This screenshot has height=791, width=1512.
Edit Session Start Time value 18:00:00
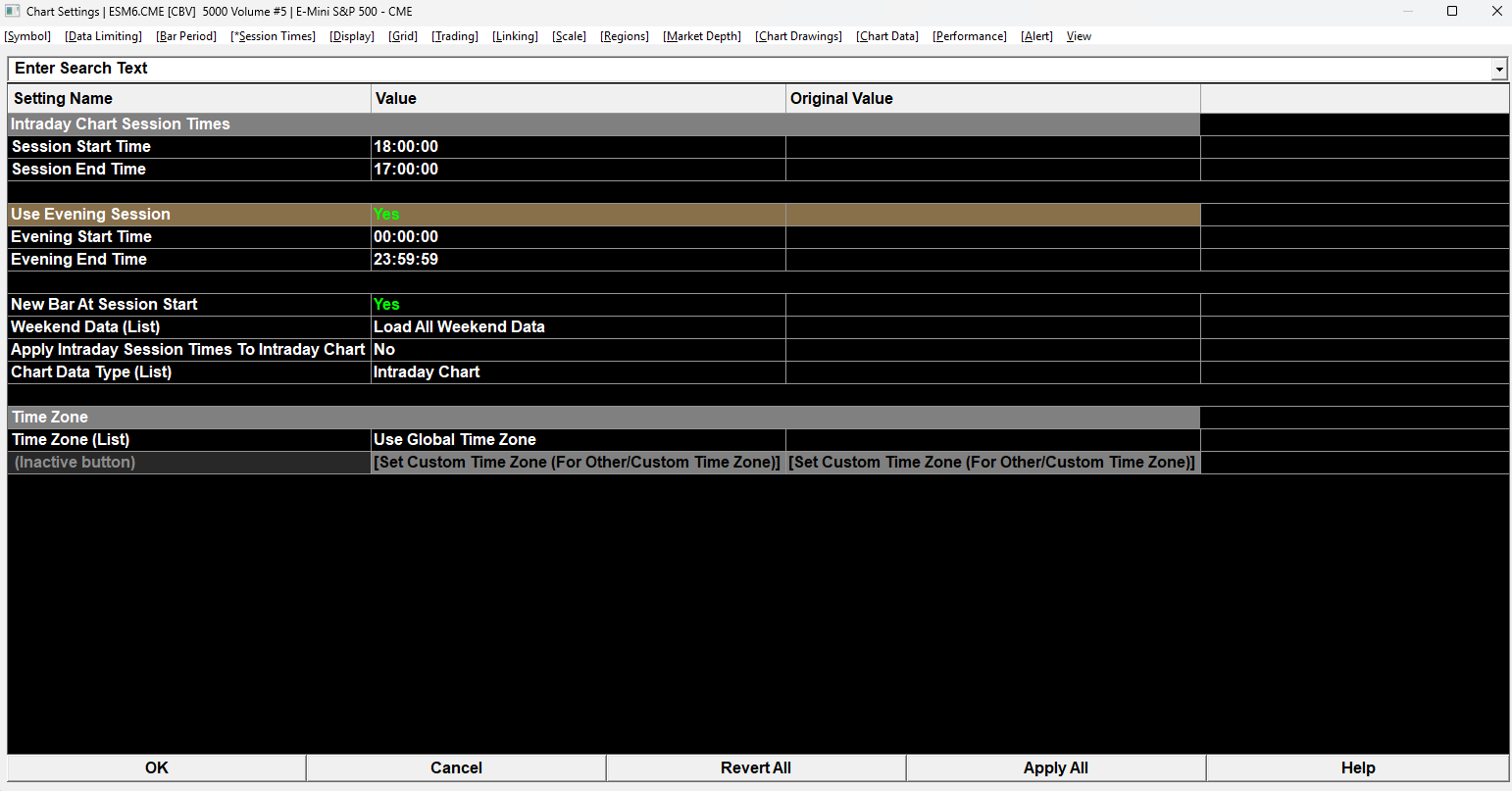pos(579,147)
